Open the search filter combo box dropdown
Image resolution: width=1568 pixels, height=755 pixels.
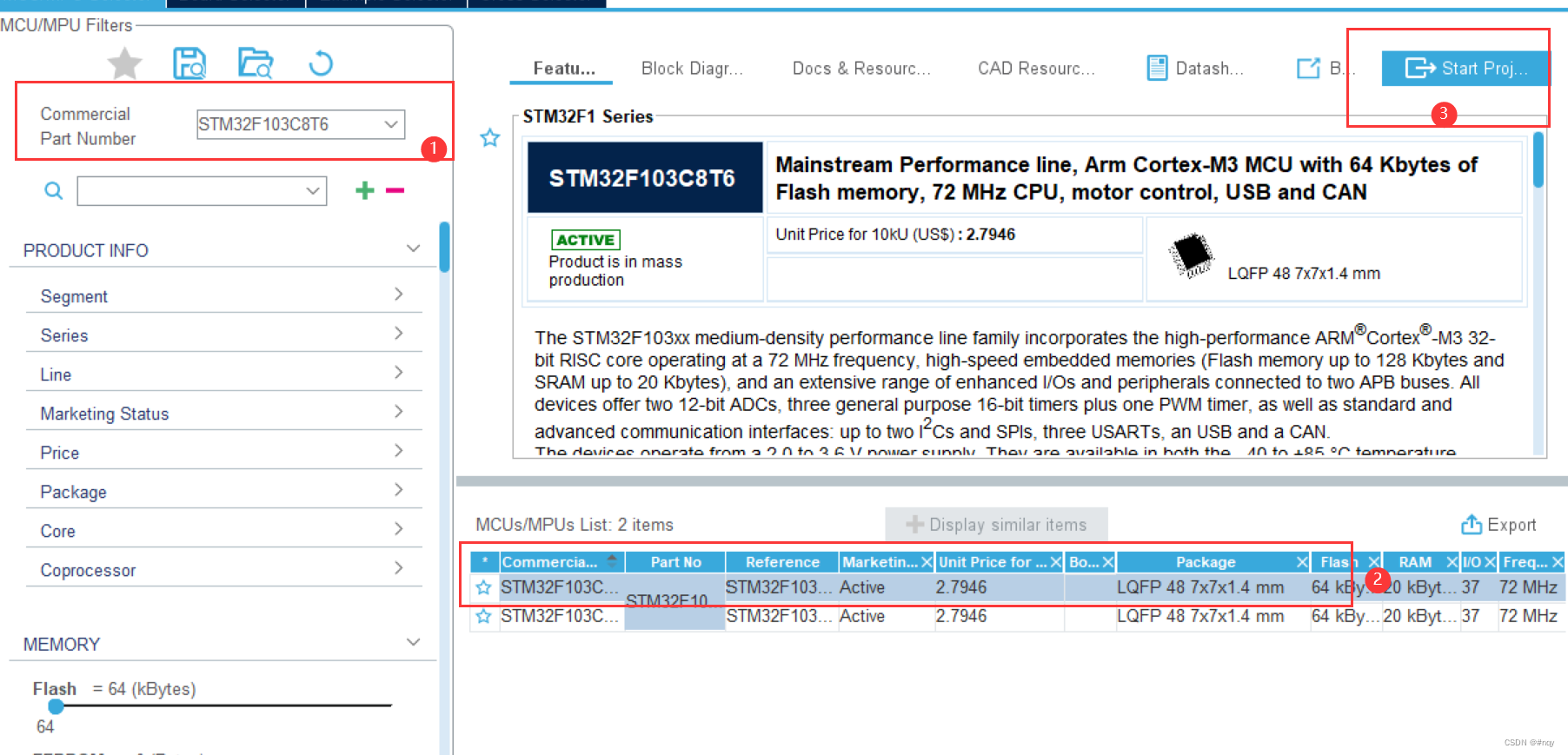pyautogui.click(x=313, y=191)
